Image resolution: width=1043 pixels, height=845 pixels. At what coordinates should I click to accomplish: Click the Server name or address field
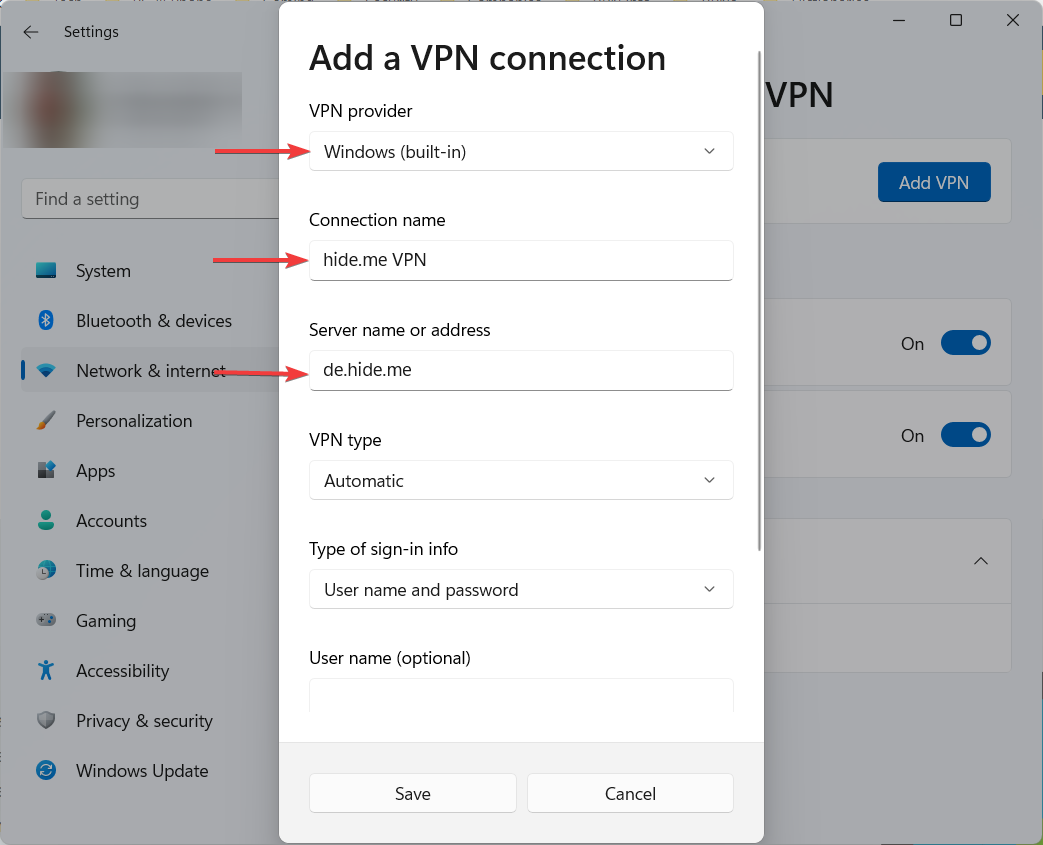(x=521, y=370)
